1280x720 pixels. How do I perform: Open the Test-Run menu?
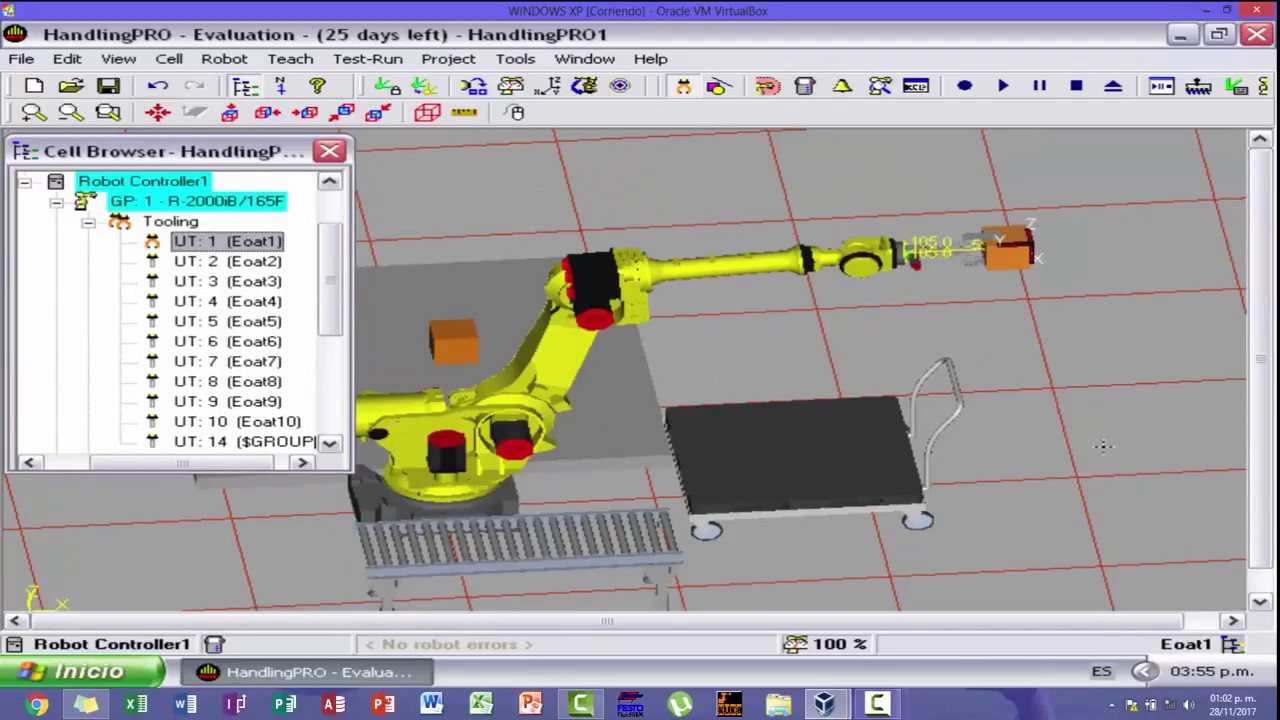[367, 59]
